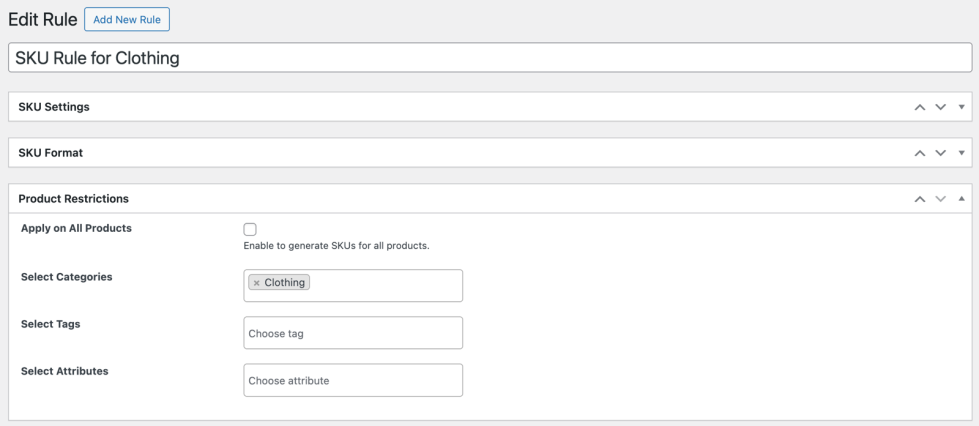Collapse the Product Restrictions panel toggle
This screenshot has height=426, width=979.
click(x=961, y=199)
